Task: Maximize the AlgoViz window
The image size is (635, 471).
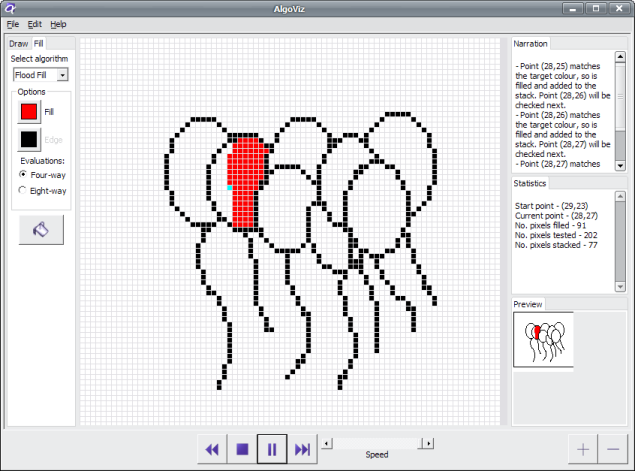Action: pyautogui.click(x=596, y=9)
